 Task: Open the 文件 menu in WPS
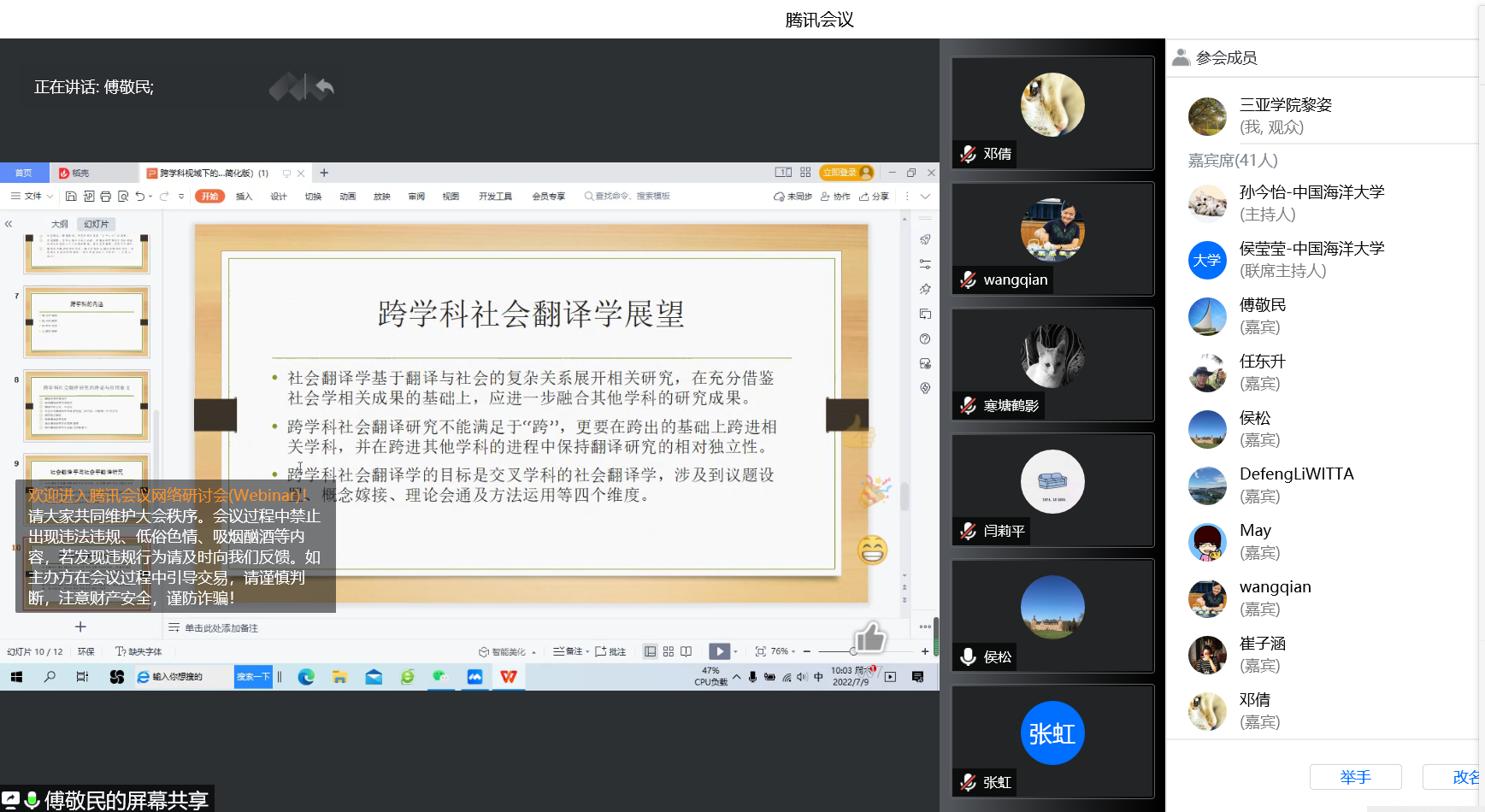(32, 197)
